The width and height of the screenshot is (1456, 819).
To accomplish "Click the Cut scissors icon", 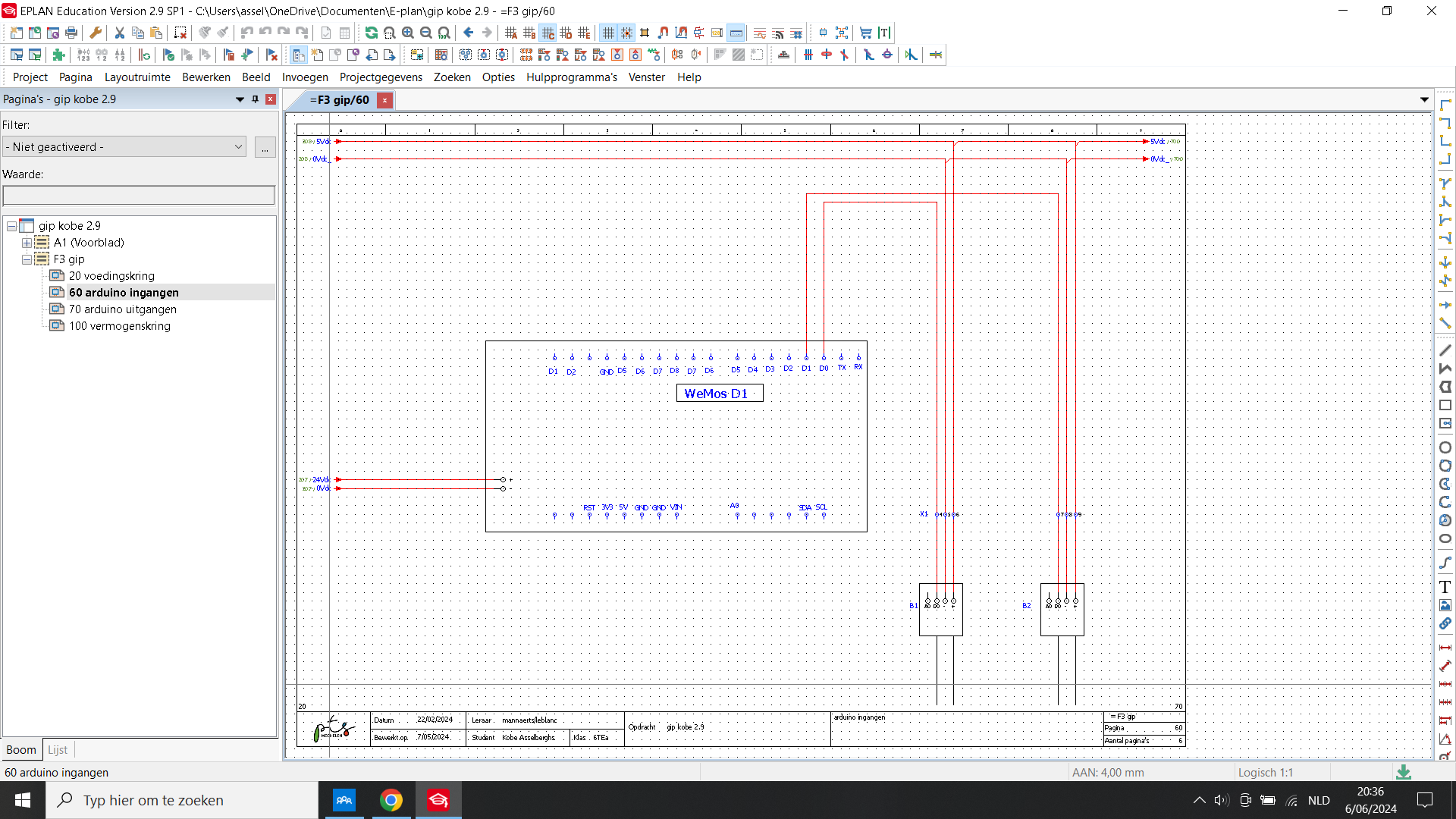I will pos(120,33).
